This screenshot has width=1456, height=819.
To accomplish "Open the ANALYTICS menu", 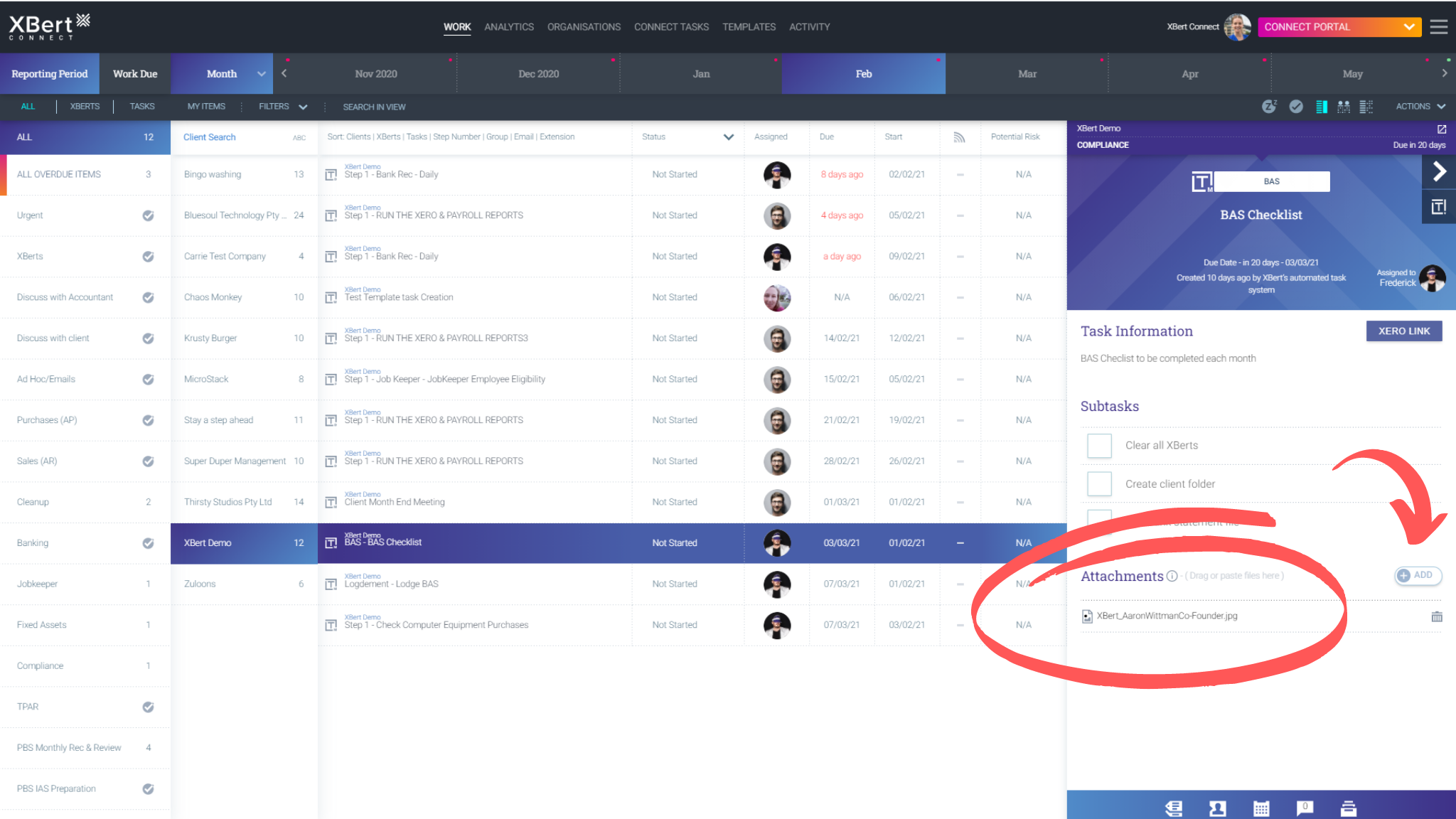I will tap(509, 27).
